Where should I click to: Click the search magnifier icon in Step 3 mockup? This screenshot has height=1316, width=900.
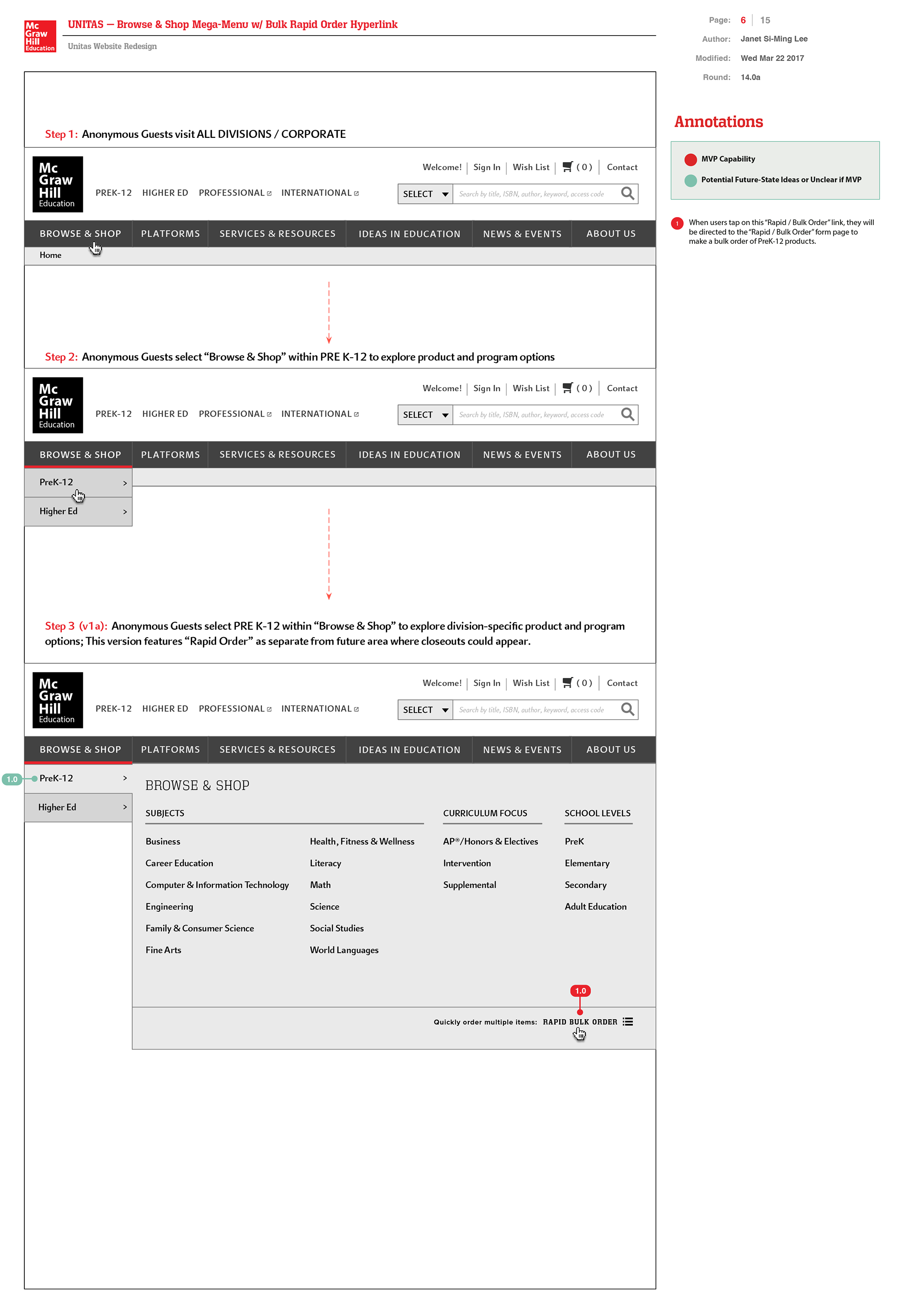tap(628, 709)
